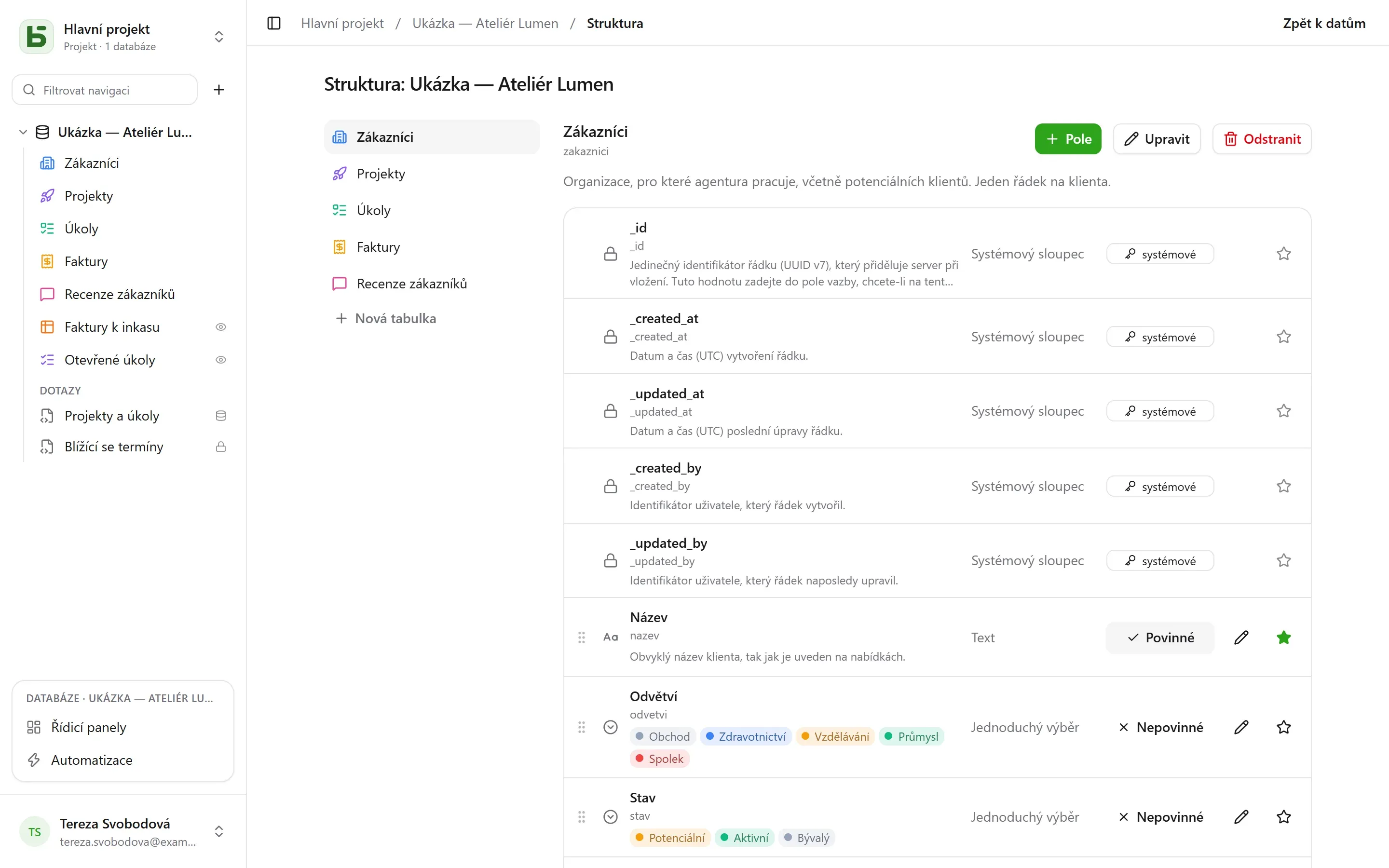Click the database icon beside Projekty a úkoly
Image resolution: width=1389 pixels, height=868 pixels.
(x=220, y=416)
